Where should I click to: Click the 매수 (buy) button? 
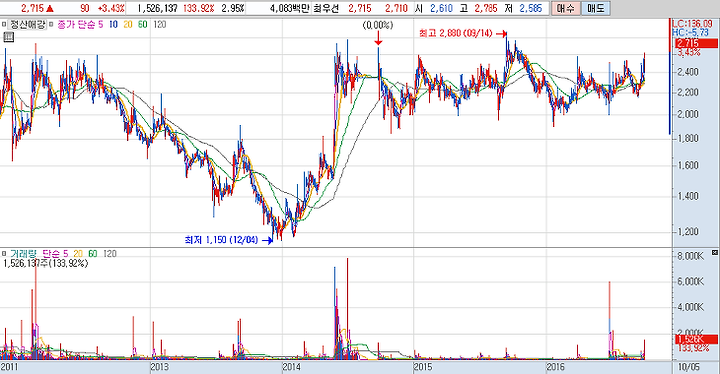point(565,8)
